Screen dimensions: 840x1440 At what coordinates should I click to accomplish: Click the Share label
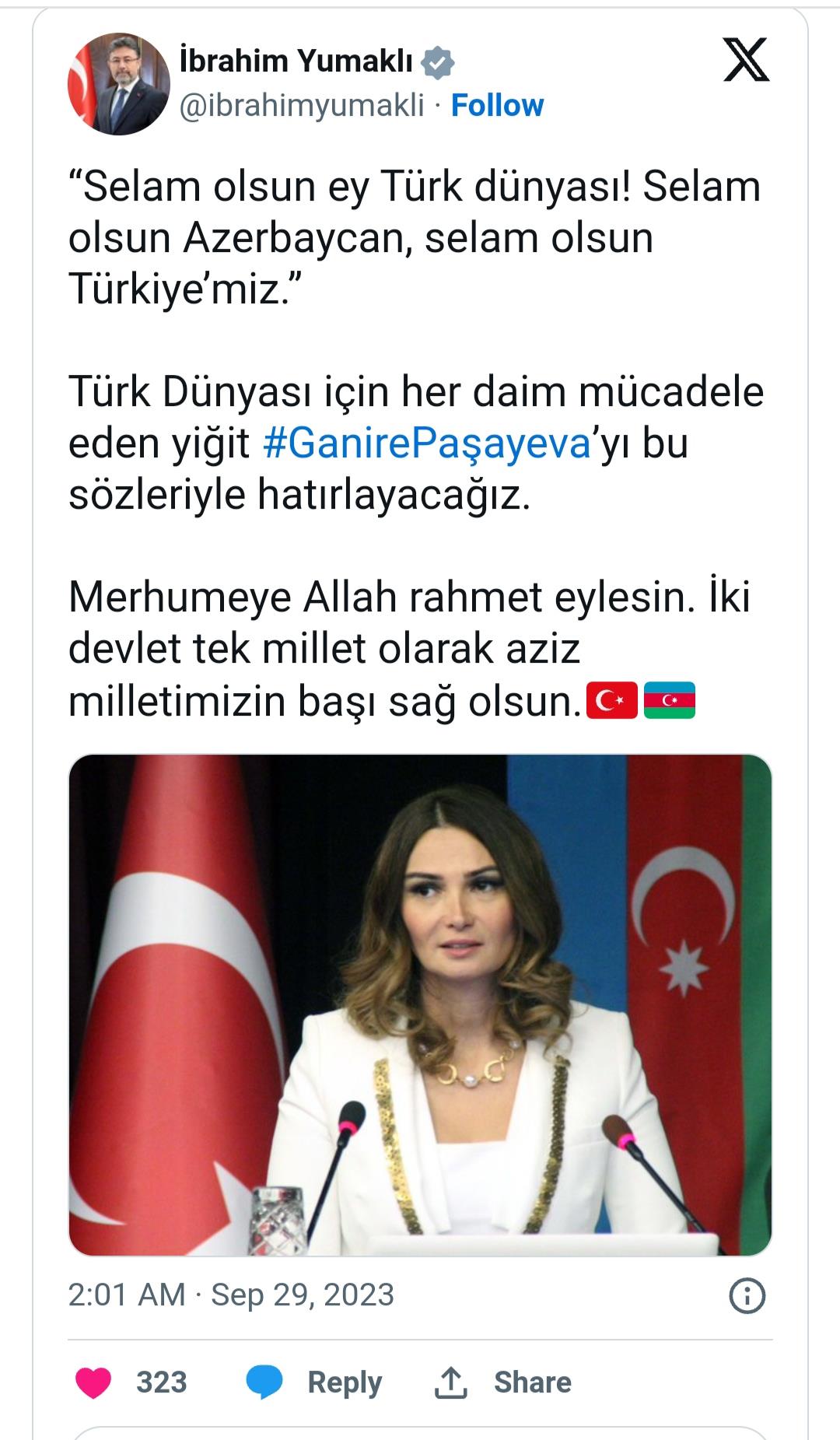pos(533,1382)
